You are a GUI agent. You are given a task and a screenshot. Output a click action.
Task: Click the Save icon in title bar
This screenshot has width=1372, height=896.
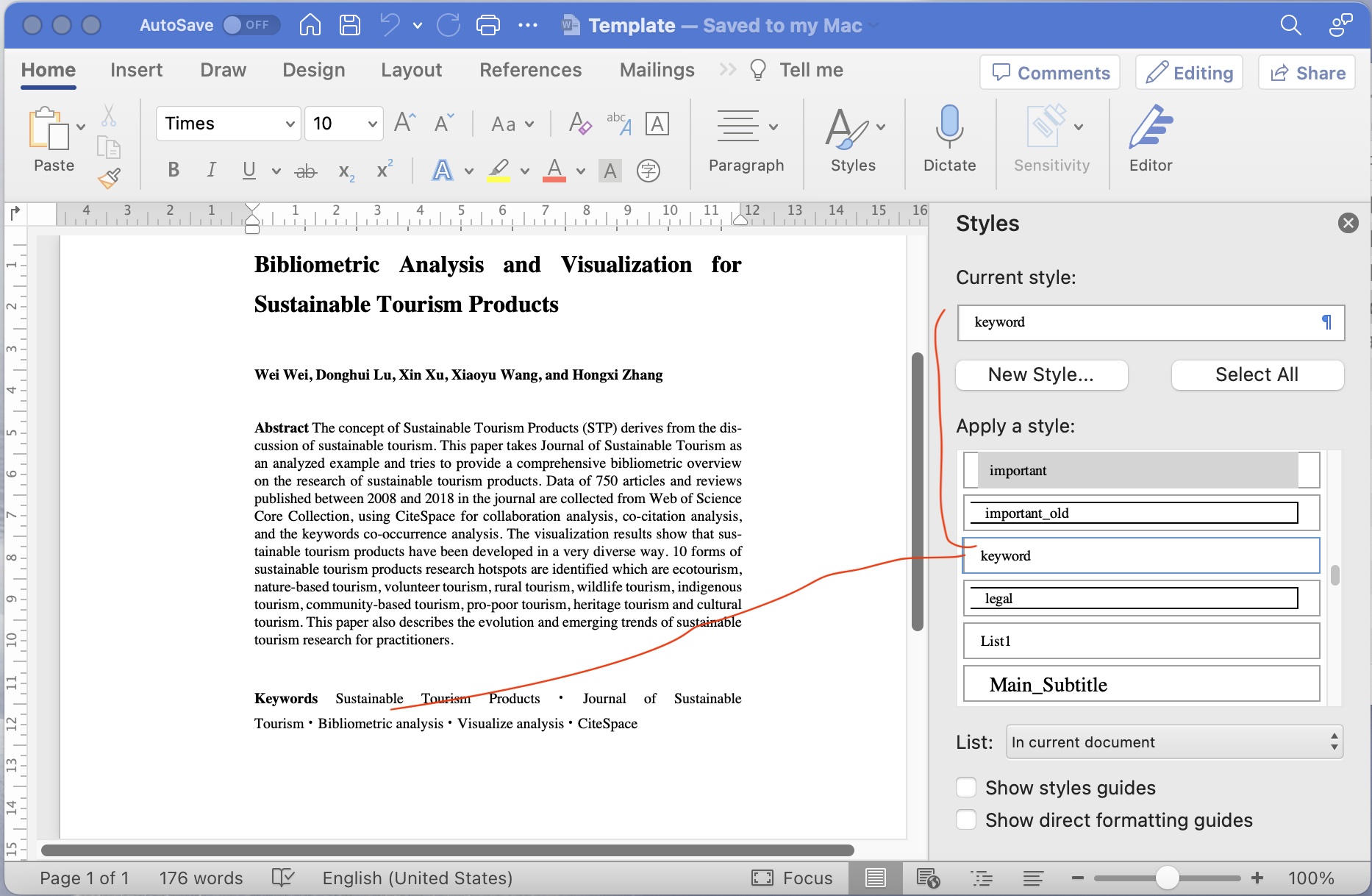coord(350,25)
